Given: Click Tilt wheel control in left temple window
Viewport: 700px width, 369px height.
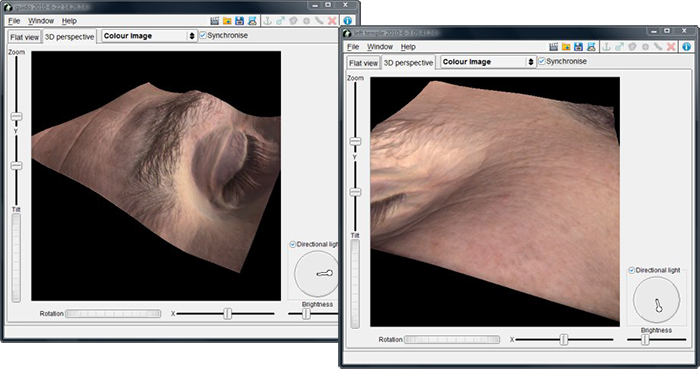Looking at the screenshot, I should coord(355,284).
